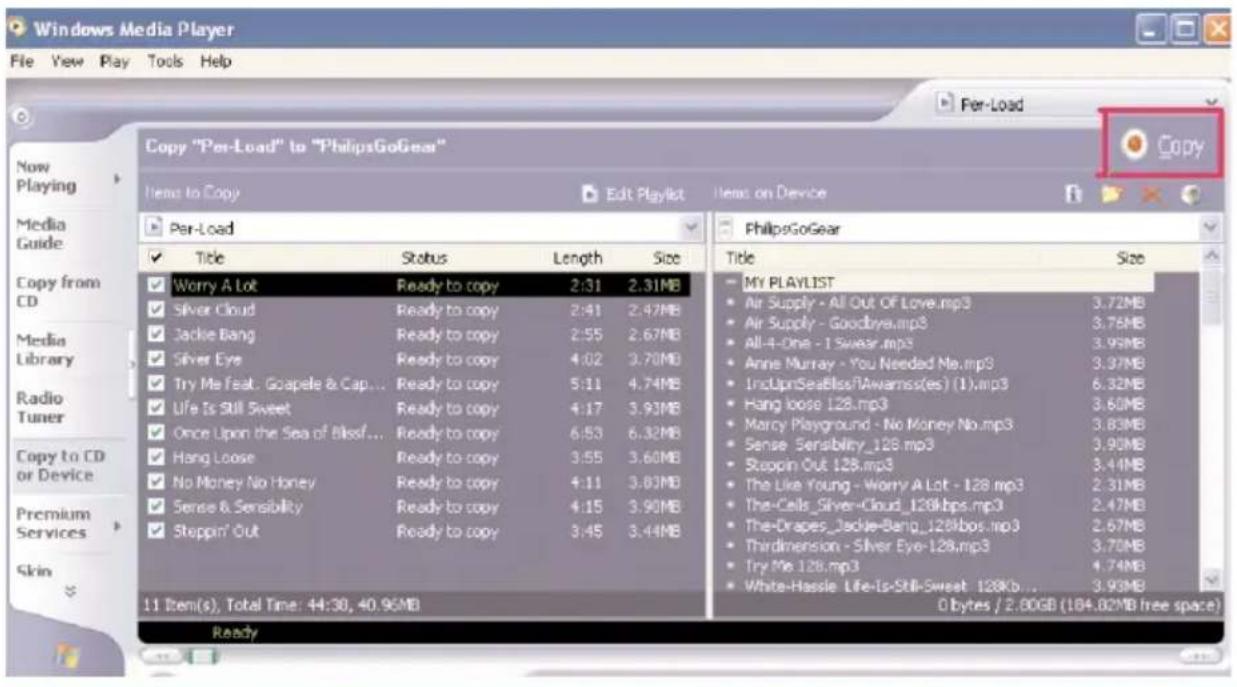Viewport: 1237px width, 687px height.
Task: Uncheck the Hang Loose checkbox
Action: [x=155, y=458]
